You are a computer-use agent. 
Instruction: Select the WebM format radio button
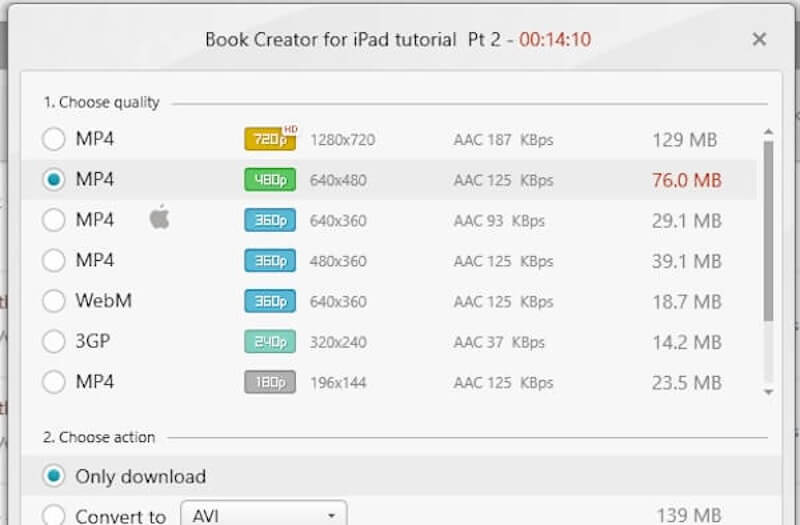(54, 301)
